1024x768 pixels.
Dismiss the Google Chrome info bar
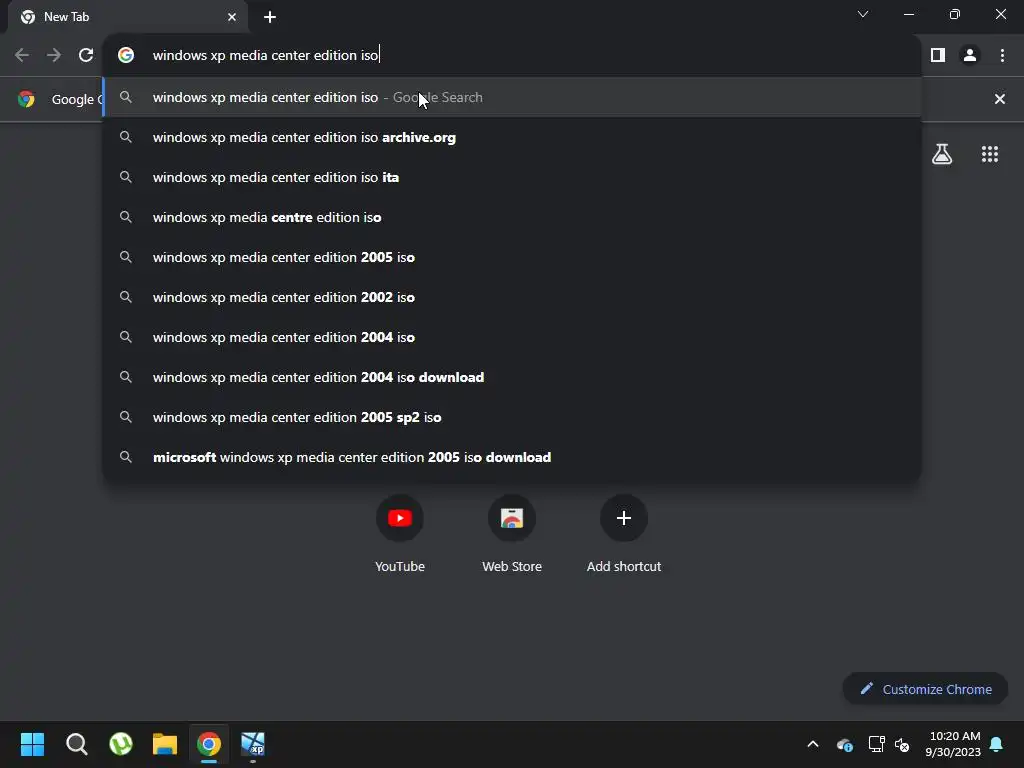(999, 99)
